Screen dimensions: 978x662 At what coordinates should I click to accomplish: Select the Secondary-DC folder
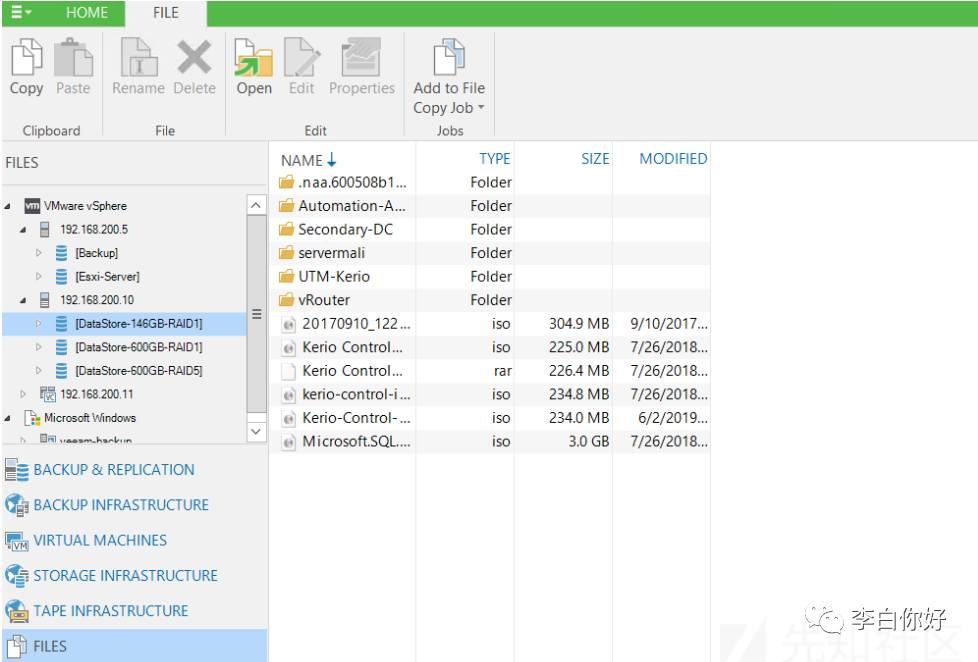point(346,230)
